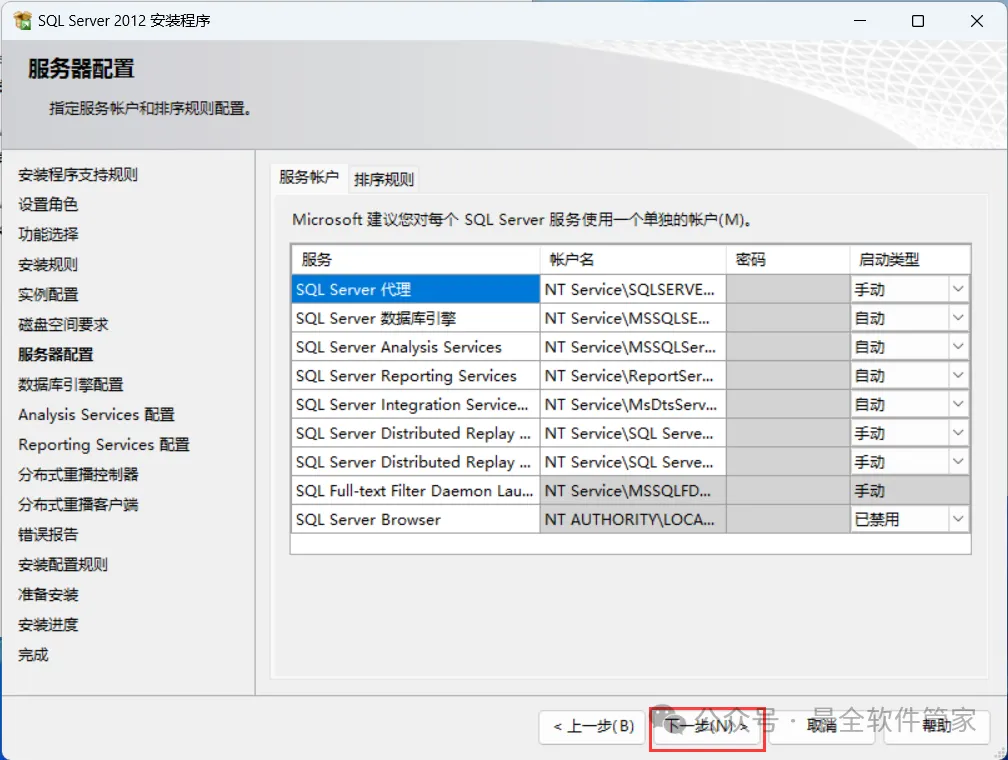Screen dimensions: 1008x760
Task: Click 安装进度 step in sidebar
Action: [48, 624]
